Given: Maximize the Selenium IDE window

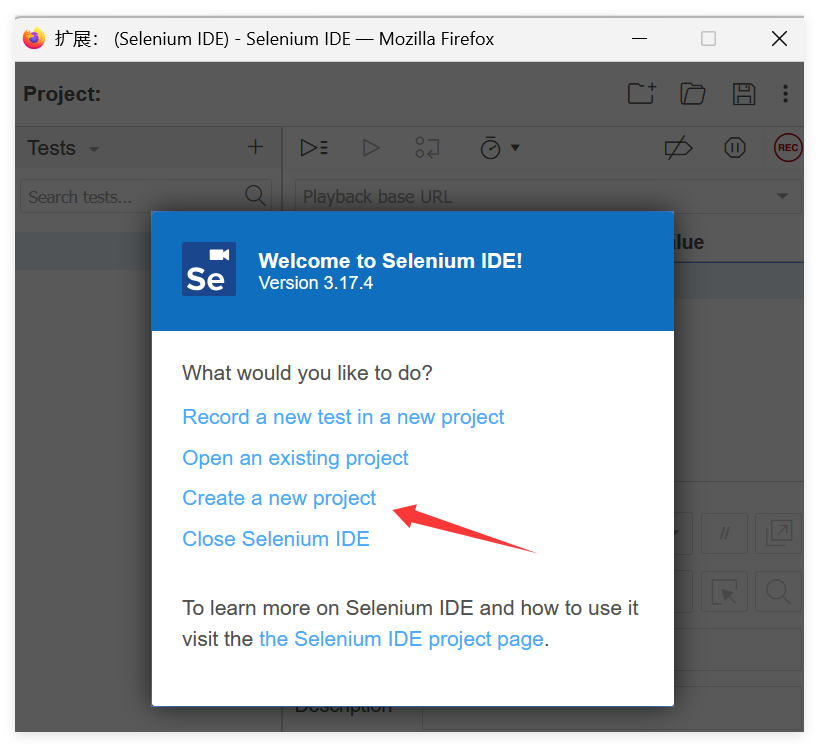Looking at the screenshot, I should tap(708, 39).
